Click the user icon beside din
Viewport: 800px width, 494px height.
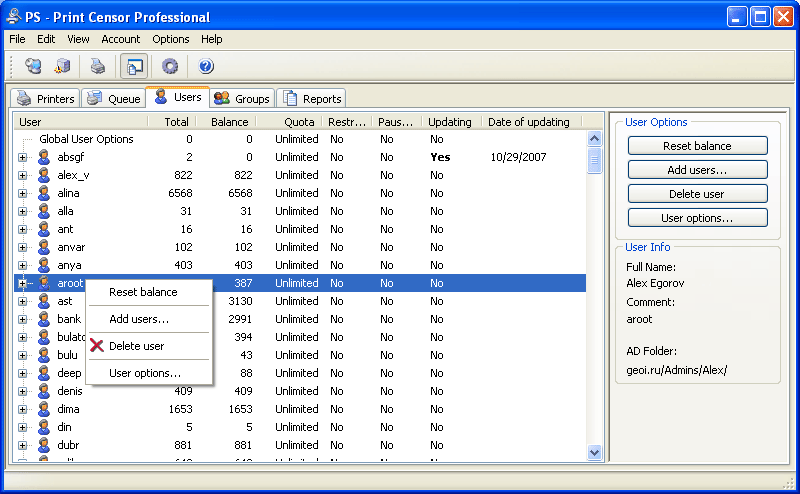point(44,427)
